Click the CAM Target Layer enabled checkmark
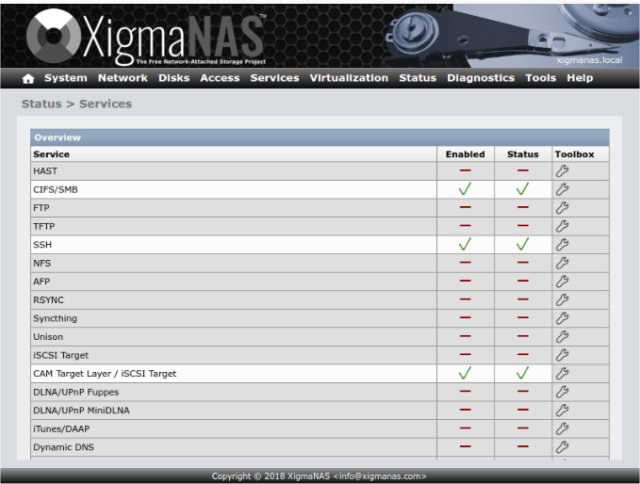This screenshot has width=640, height=484. tap(465, 373)
